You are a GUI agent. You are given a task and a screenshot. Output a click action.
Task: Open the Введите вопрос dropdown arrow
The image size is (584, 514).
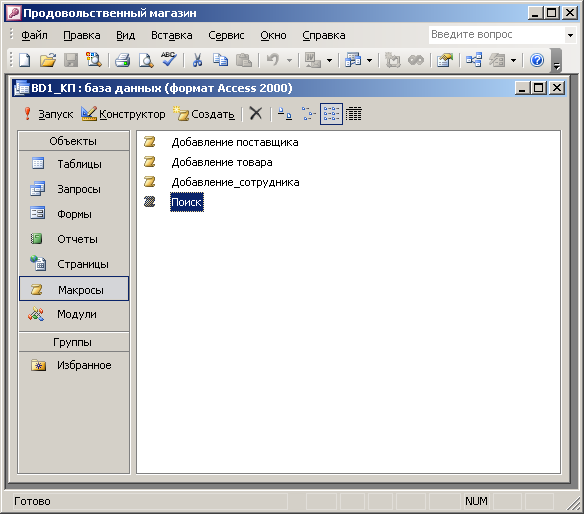(570, 35)
